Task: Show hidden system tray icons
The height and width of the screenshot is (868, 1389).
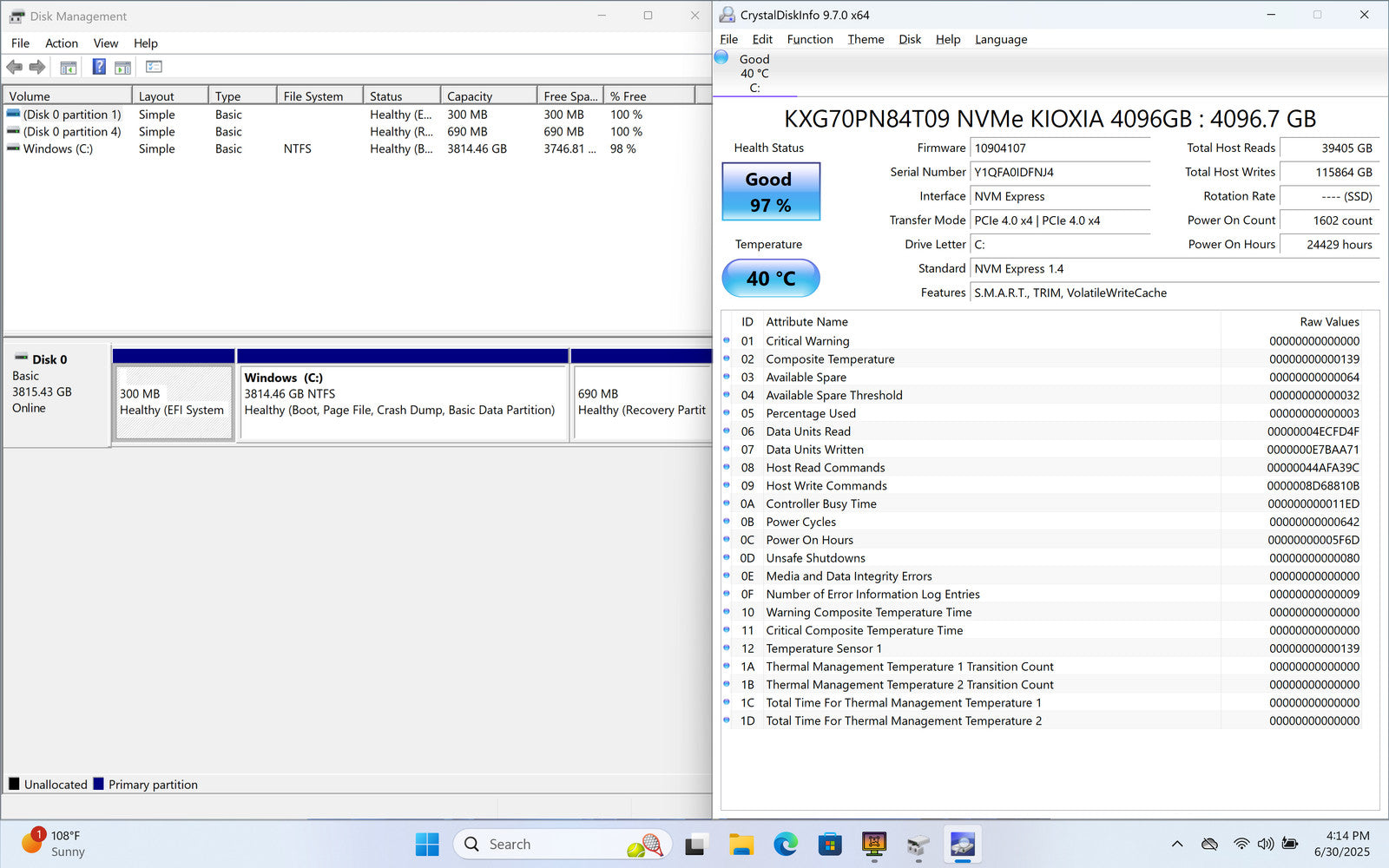Action: [1177, 844]
